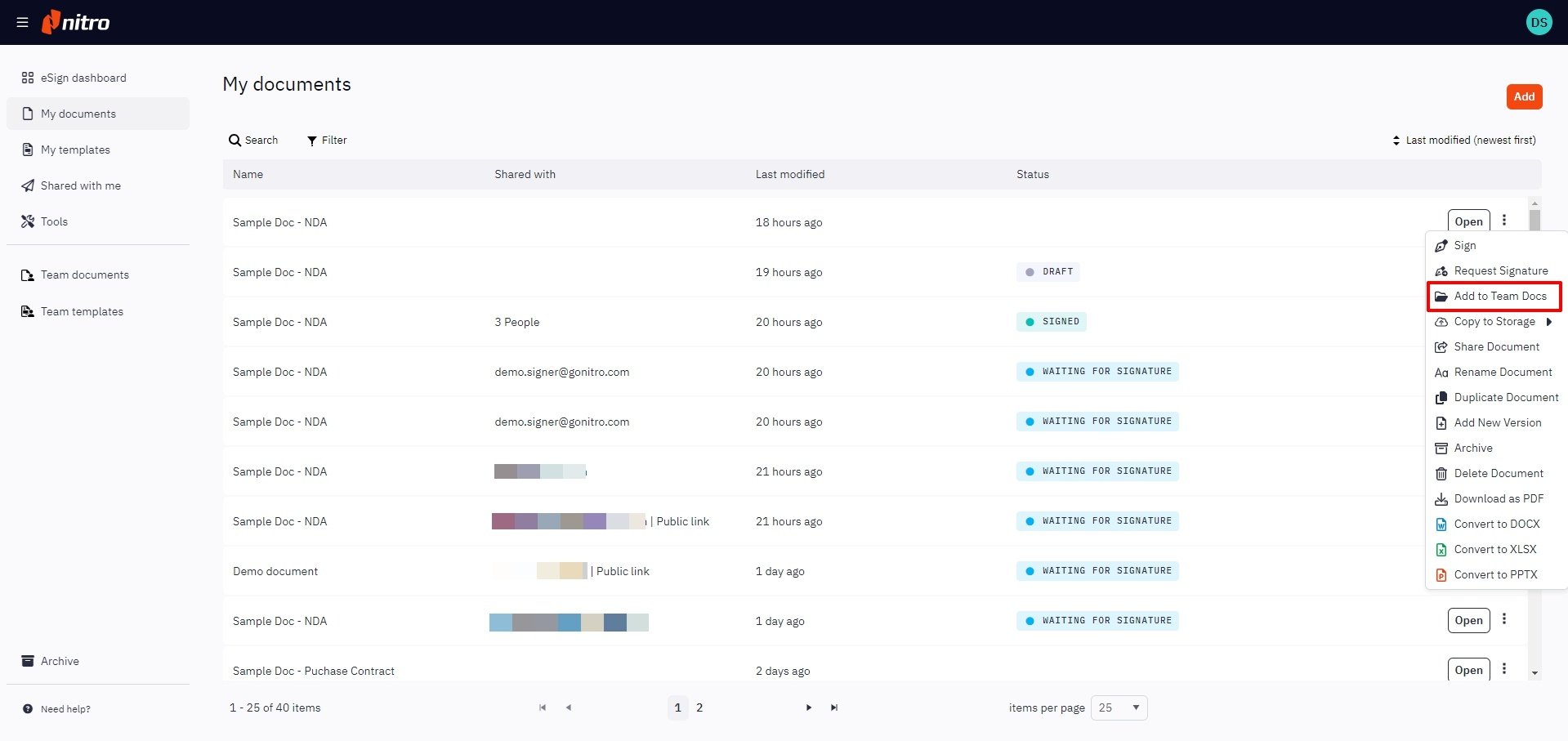
Task: Go to page 2 of documents
Action: [699, 708]
